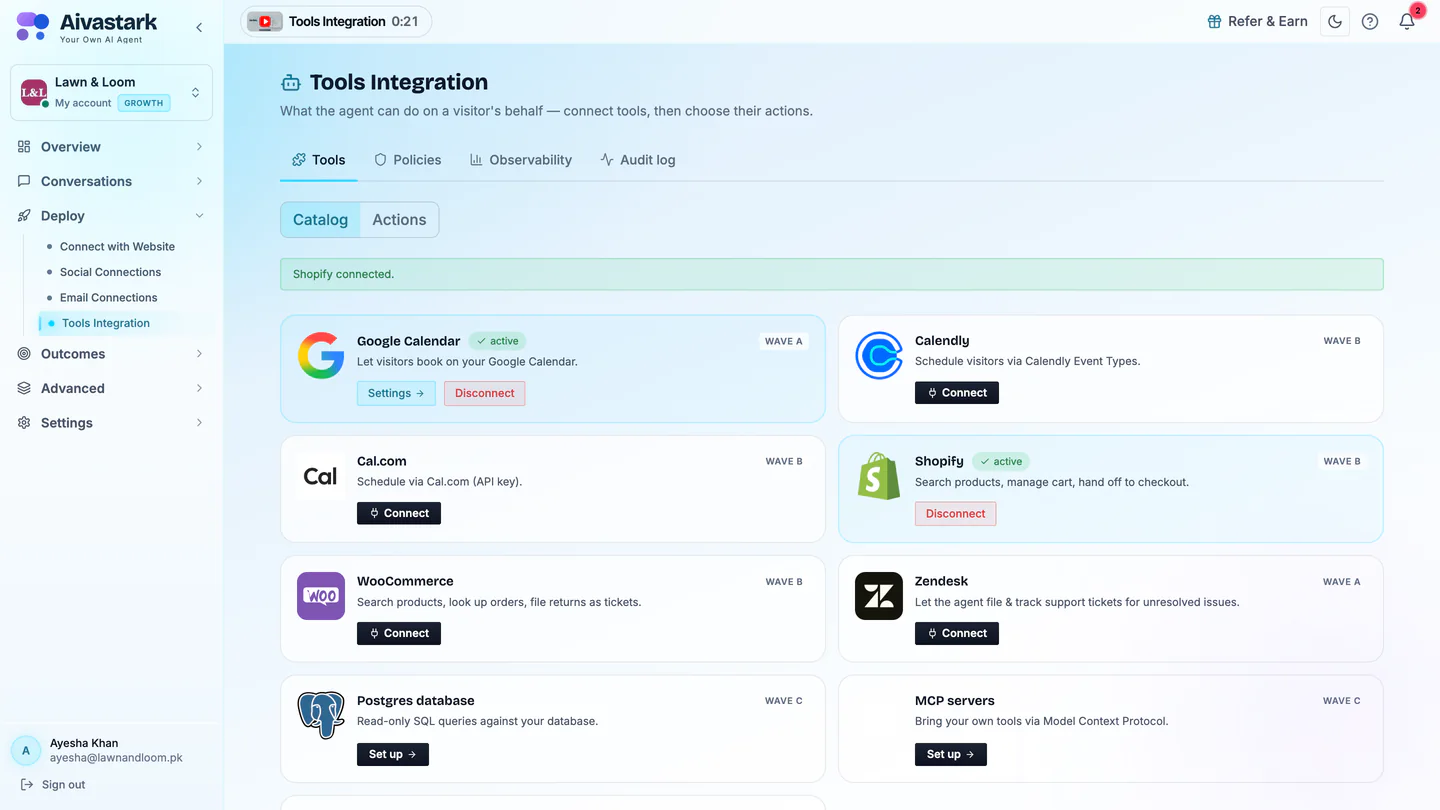Click the Ayesha Khan user avatar
Screen dimensions: 1440x810
point(26,750)
